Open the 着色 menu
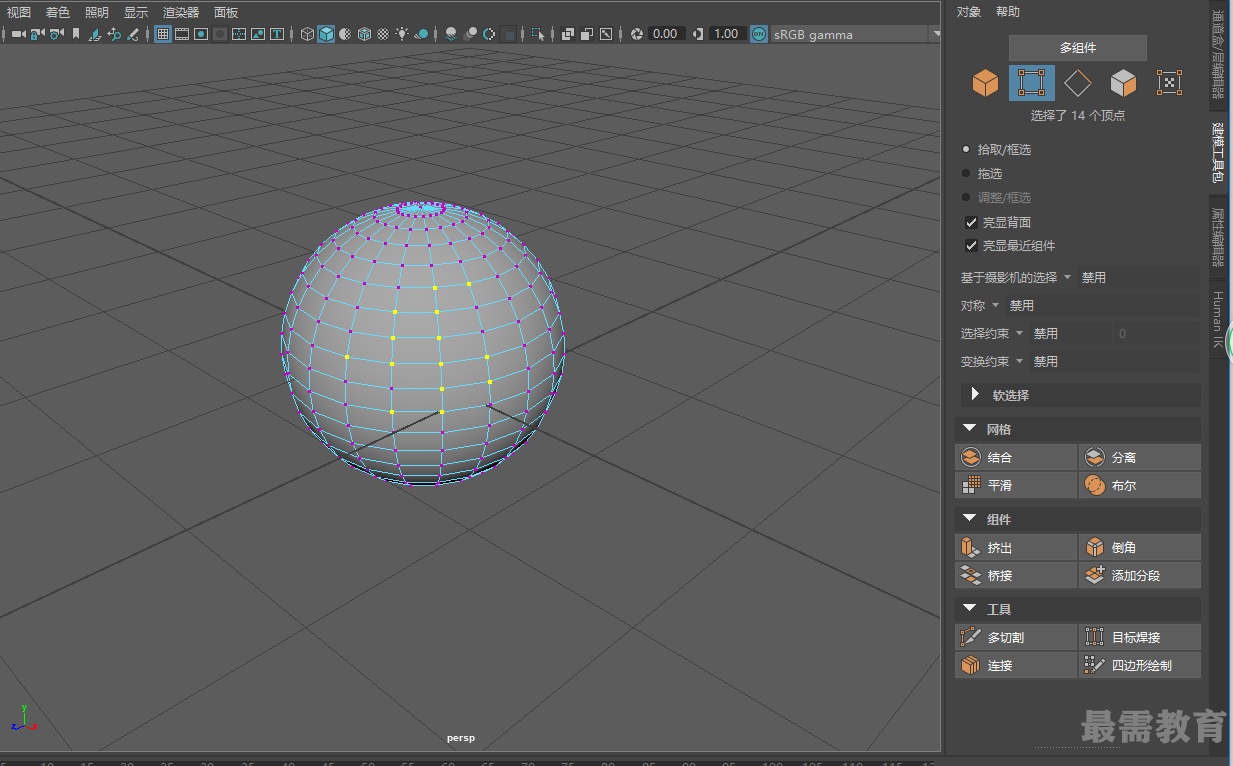Screen dimensions: 1233x766 coord(58,12)
